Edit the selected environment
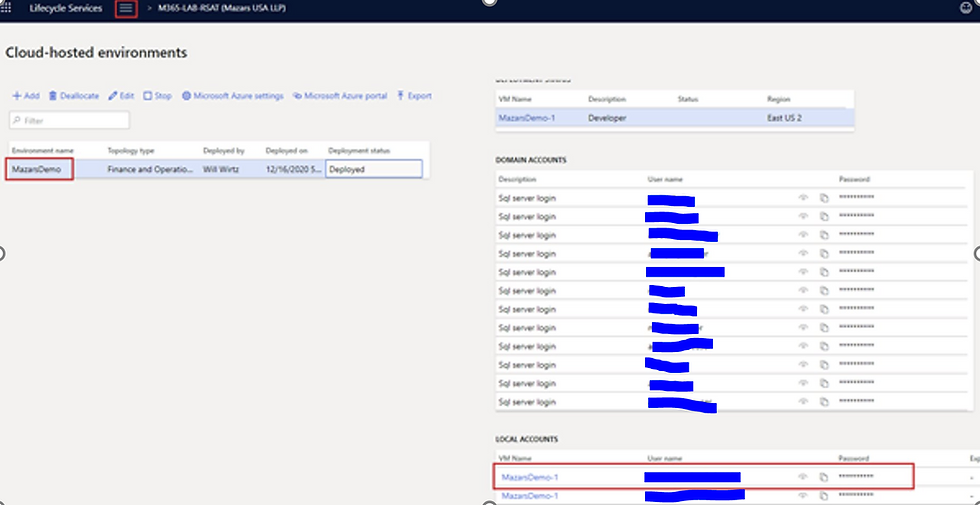The width and height of the screenshot is (980, 505). 121,96
